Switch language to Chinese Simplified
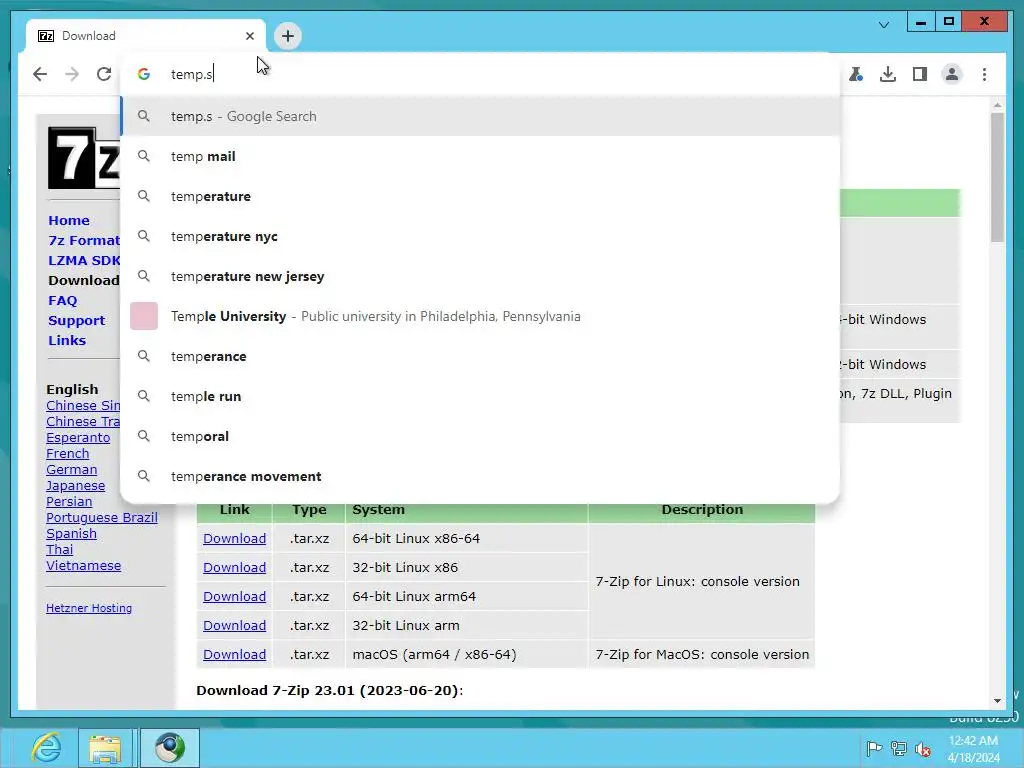1024x768 pixels. tap(83, 406)
